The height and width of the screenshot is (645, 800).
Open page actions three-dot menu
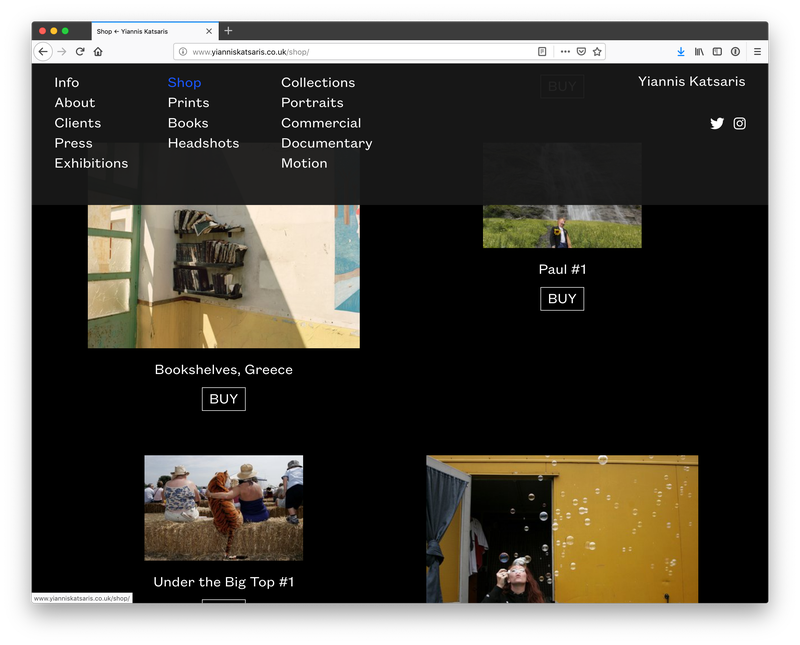point(565,52)
